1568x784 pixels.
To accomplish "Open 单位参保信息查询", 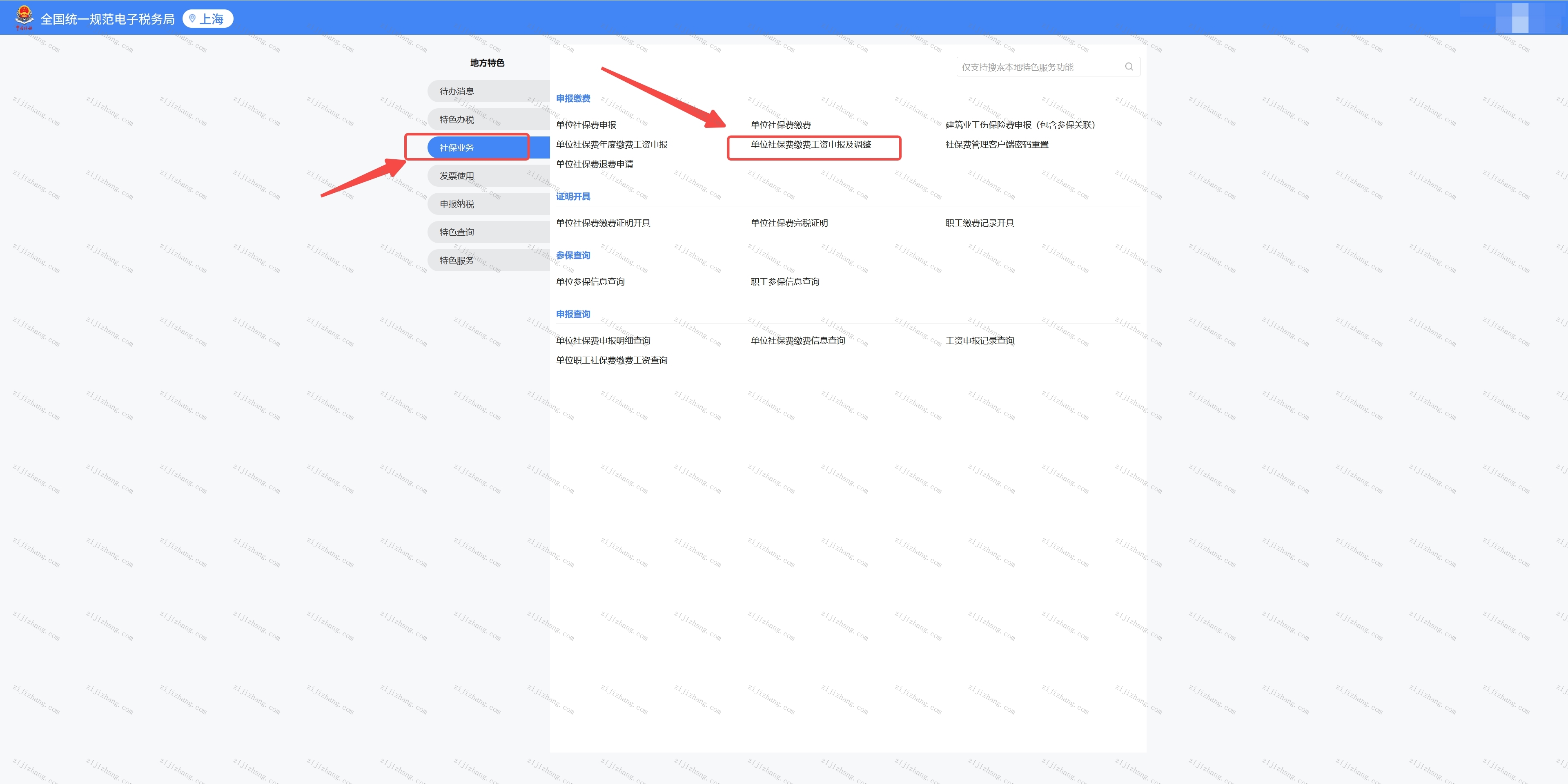I will pyautogui.click(x=590, y=281).
